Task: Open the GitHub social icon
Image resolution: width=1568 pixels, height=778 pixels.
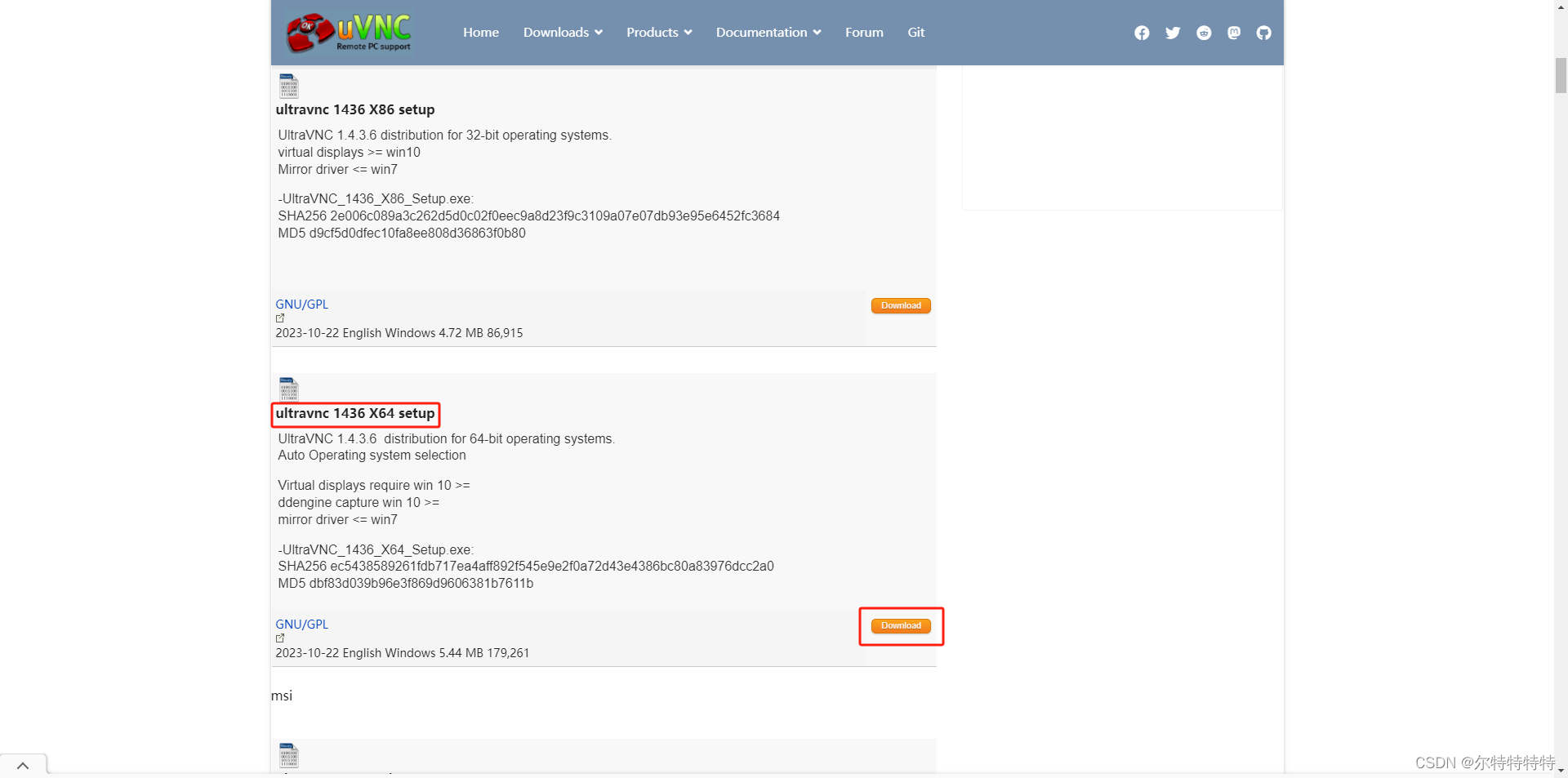Action: click(x=1263, y=33)
